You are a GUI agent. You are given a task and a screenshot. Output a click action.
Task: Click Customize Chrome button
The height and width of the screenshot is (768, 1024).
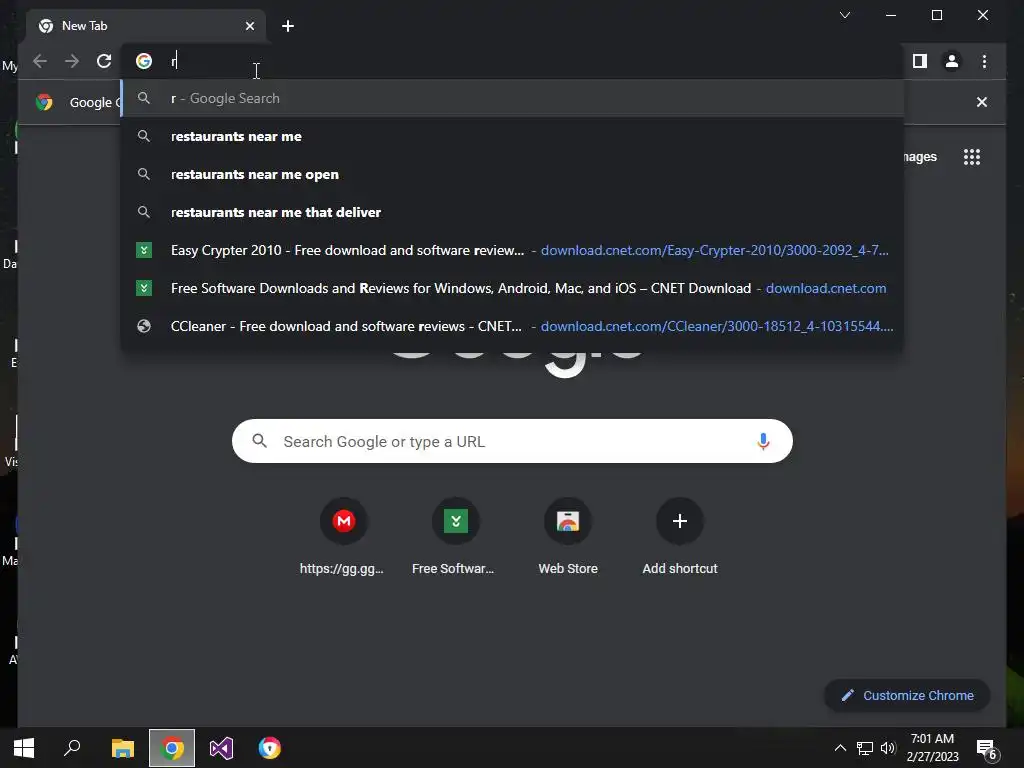[907, 696]
